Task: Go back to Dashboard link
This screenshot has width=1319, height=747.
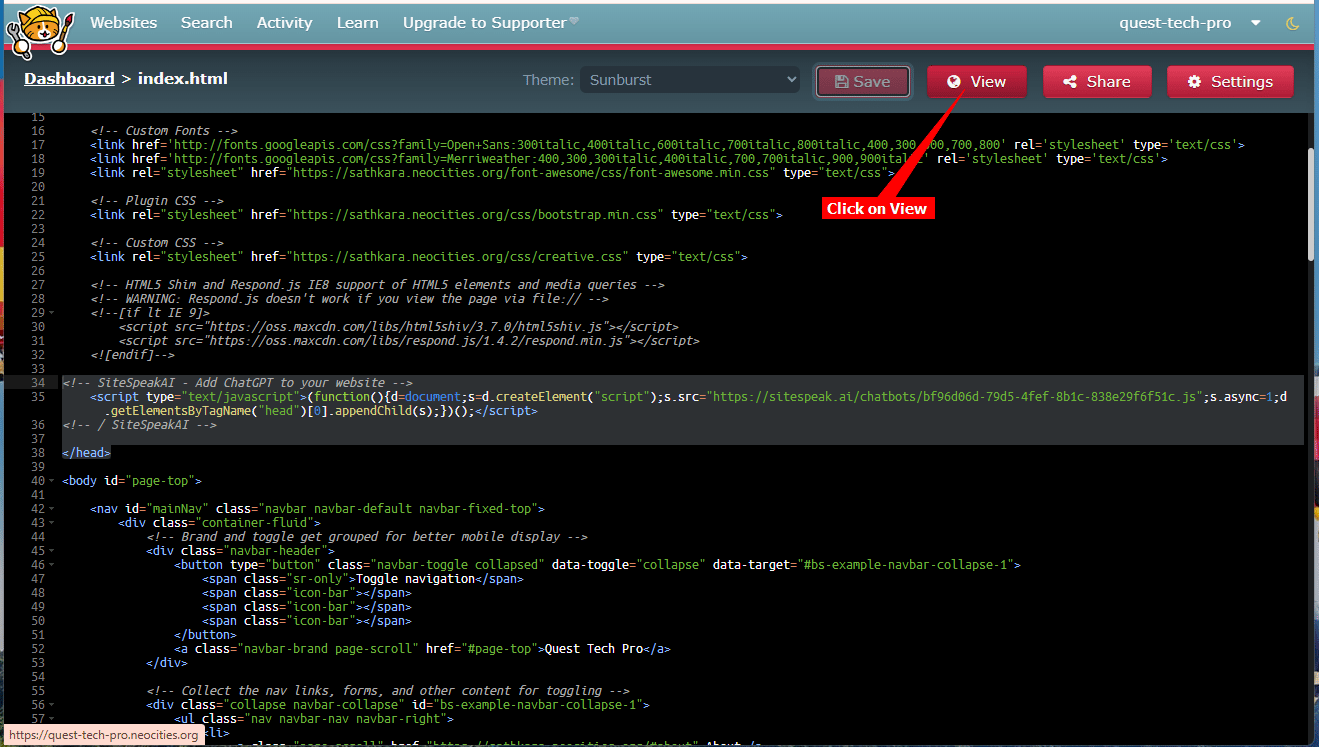Action: coord(69,78)
